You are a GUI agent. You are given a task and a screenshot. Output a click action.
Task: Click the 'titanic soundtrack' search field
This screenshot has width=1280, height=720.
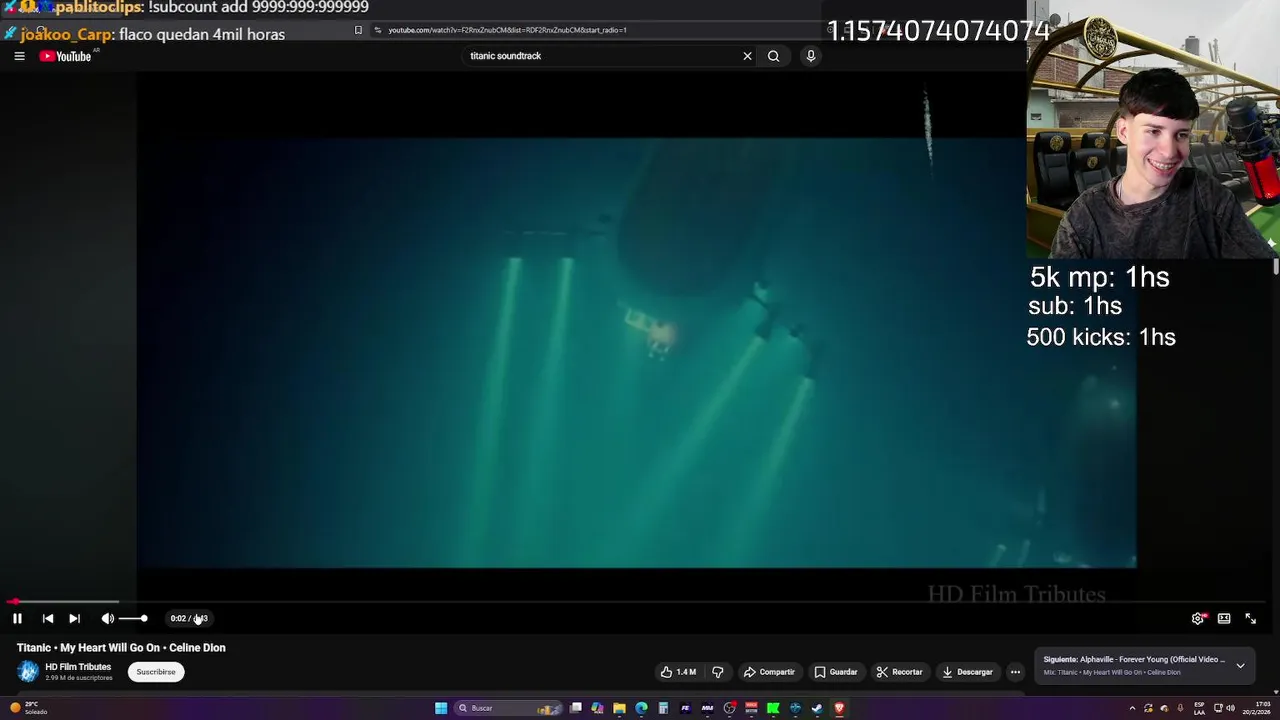(x=600, y=56)
